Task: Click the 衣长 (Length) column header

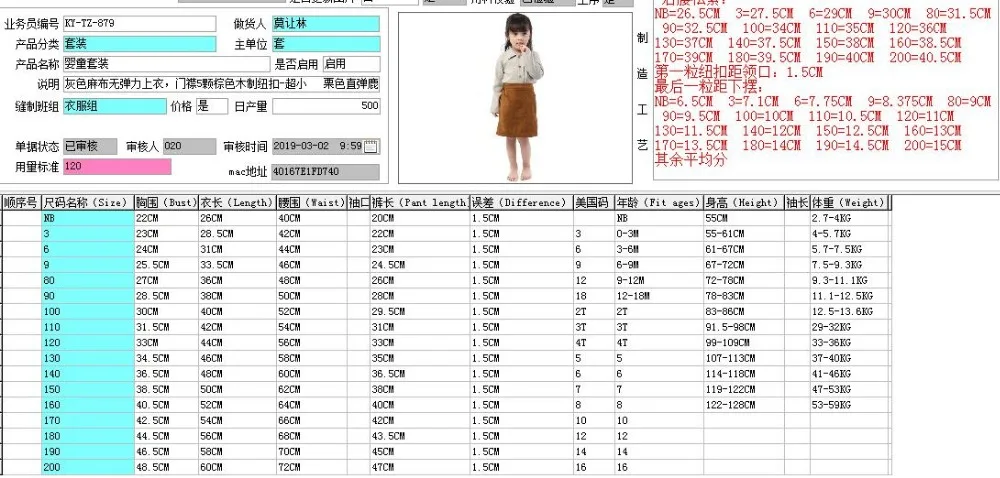Action: coord(237,203)
